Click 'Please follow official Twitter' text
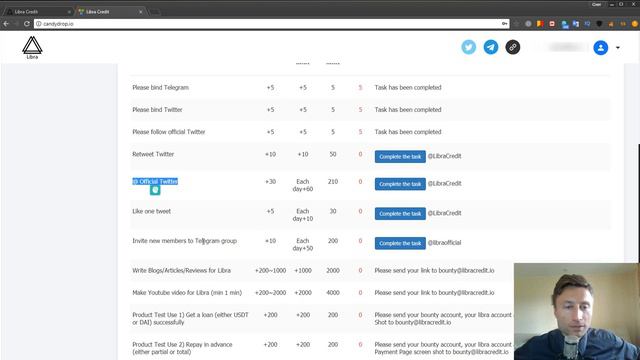The width and height of the screenshot is (640, 360). click(169, 132)
